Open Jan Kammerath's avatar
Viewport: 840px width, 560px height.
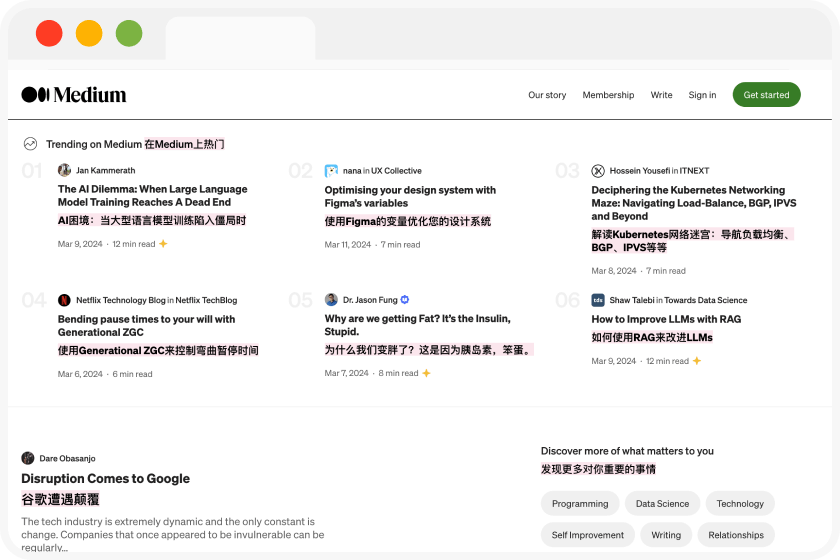64,170
